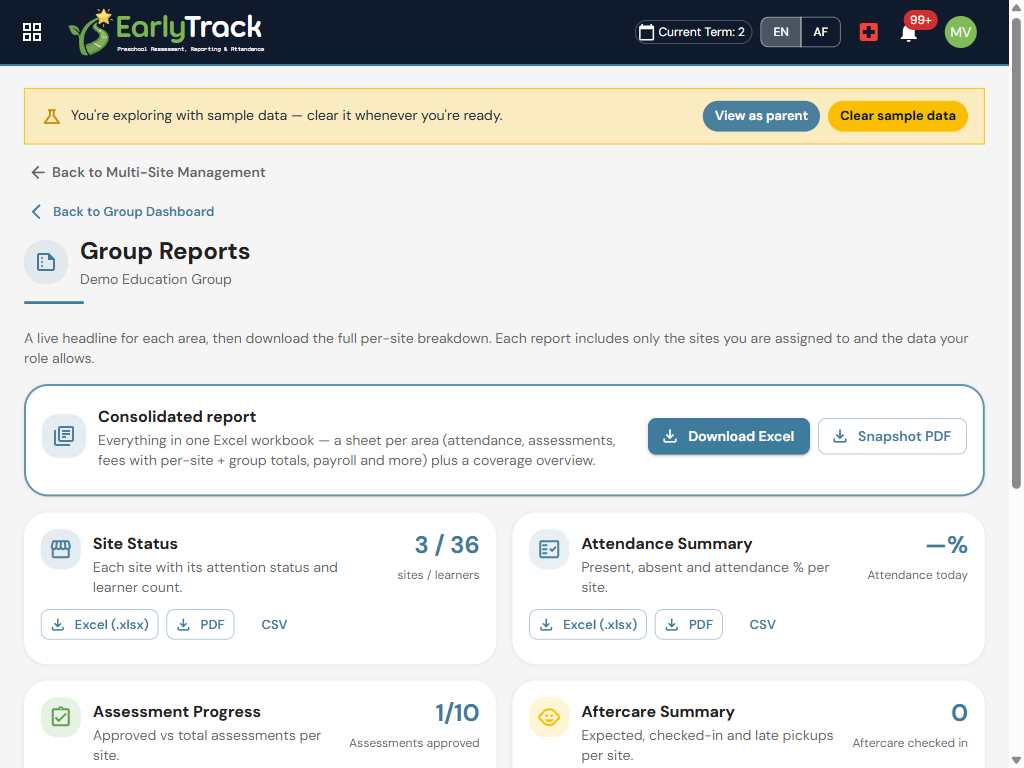Click the 'Aftercare checked in' label
Screen dimensions: 1024x768
point(910,743)
